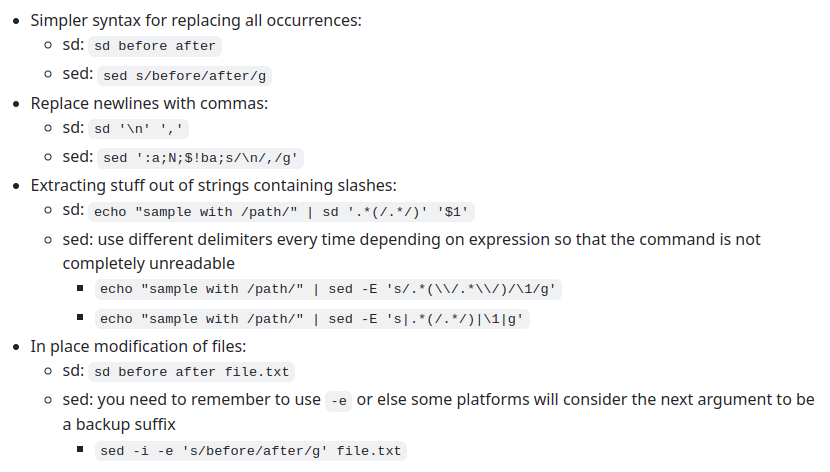Click 'Replace newlines with commas' heading text
The height and width of the screenshot is (472, 830).
149,103
